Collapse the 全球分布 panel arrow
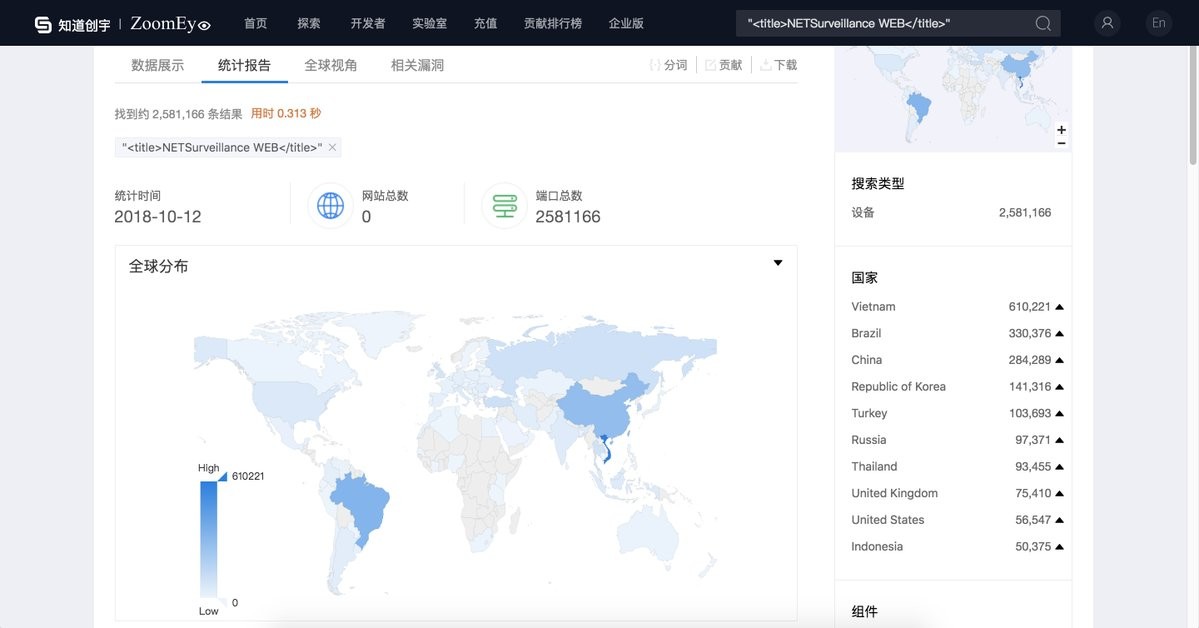The height and width of the screenshot is (628, 1199). 778,263
